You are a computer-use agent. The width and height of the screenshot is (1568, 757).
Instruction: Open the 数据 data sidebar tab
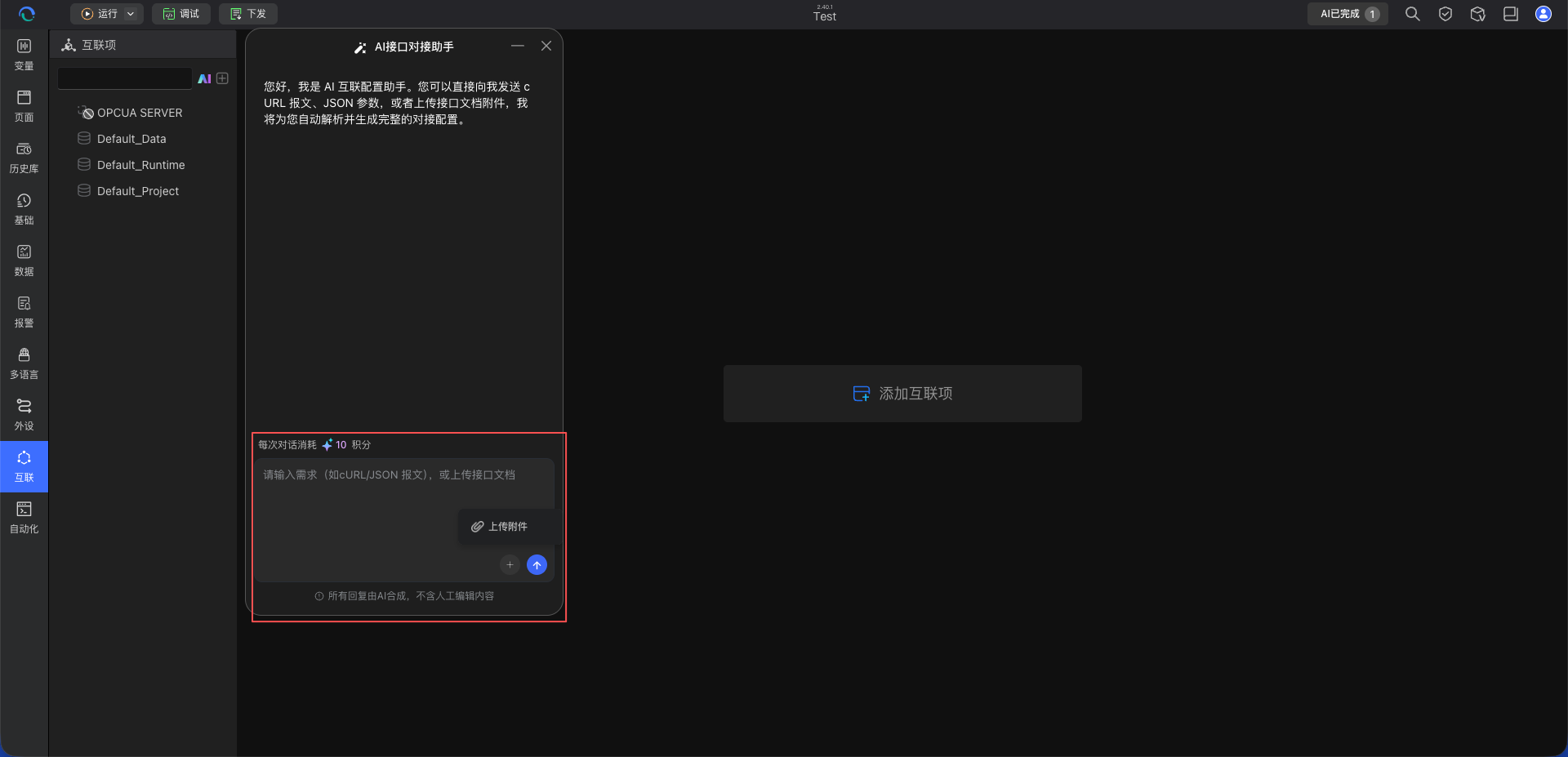(24, 260)
